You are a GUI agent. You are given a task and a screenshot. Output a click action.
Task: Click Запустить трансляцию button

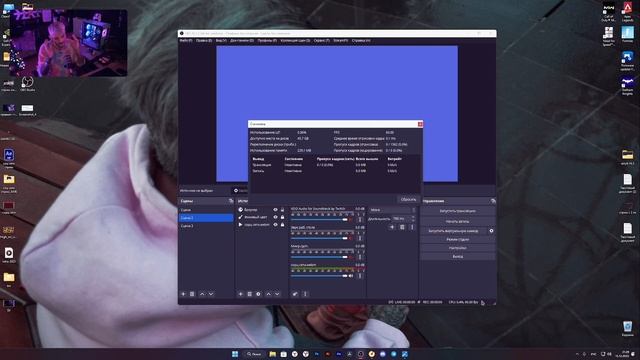[x=458, y=211]
